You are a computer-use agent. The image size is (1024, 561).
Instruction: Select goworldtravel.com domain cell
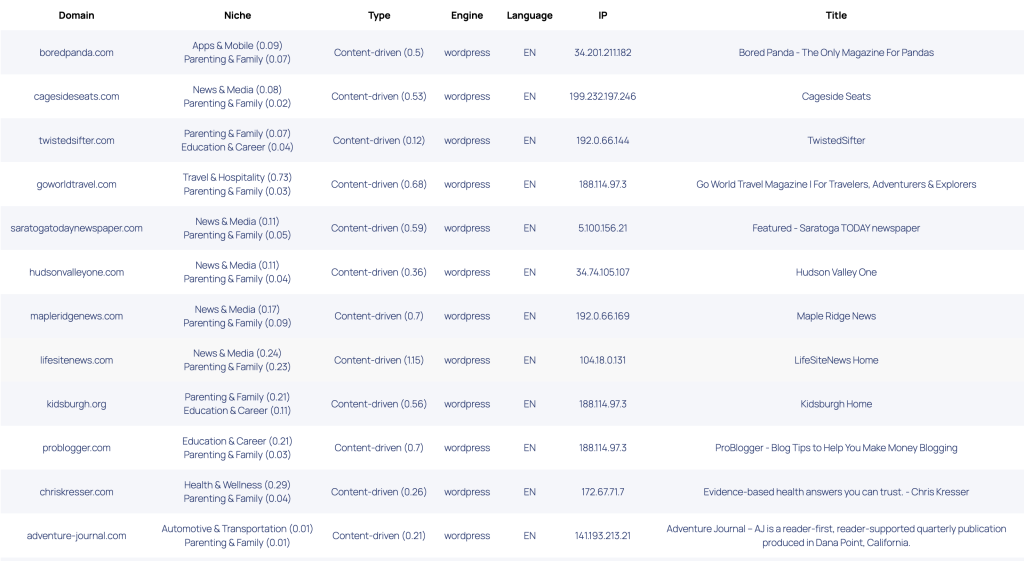coord(76,184)
